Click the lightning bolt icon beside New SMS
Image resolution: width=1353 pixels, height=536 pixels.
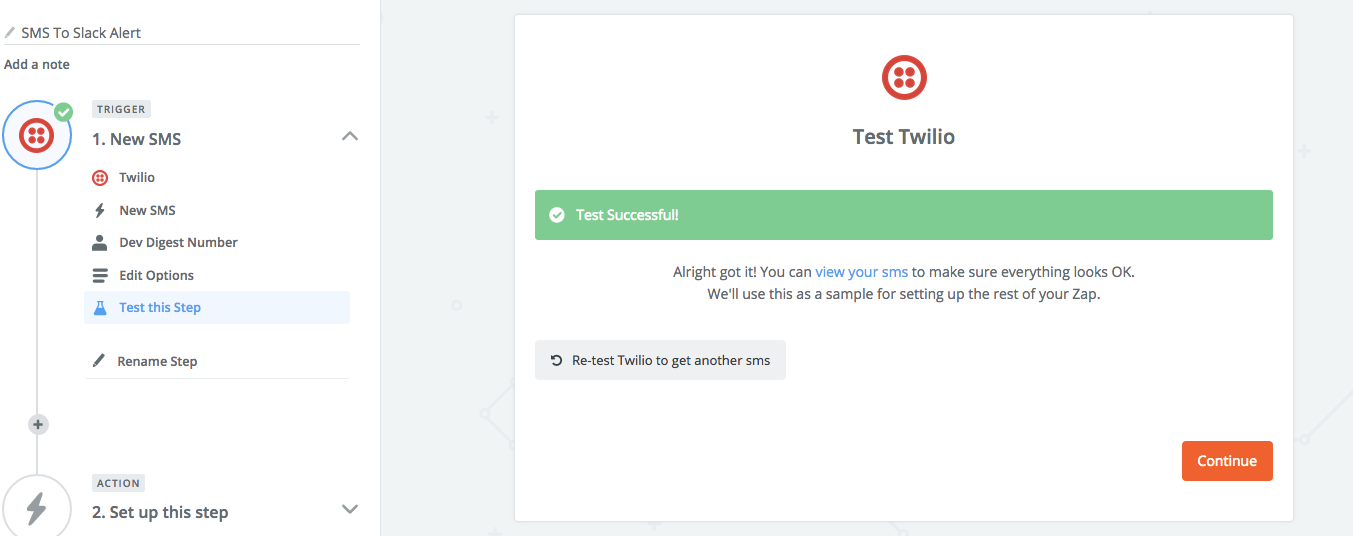click(x=100, y=211)
